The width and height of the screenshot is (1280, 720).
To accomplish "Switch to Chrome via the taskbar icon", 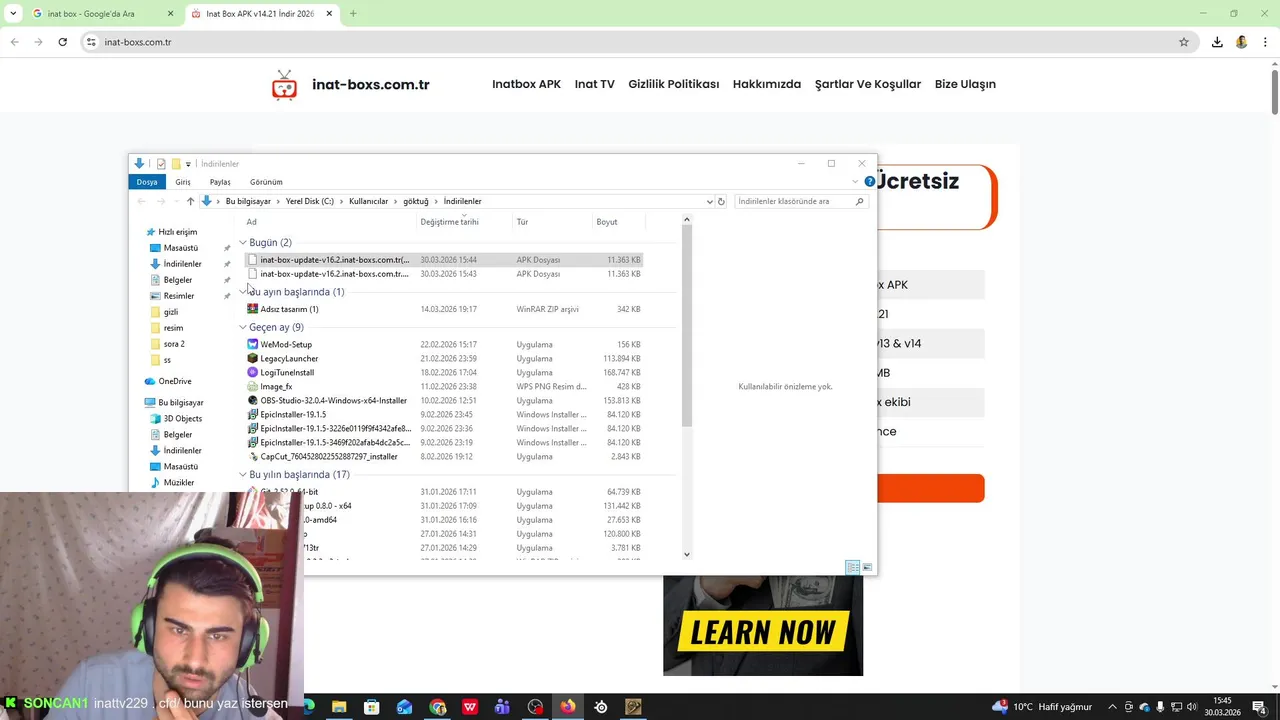I will click(x=437, y=707).
